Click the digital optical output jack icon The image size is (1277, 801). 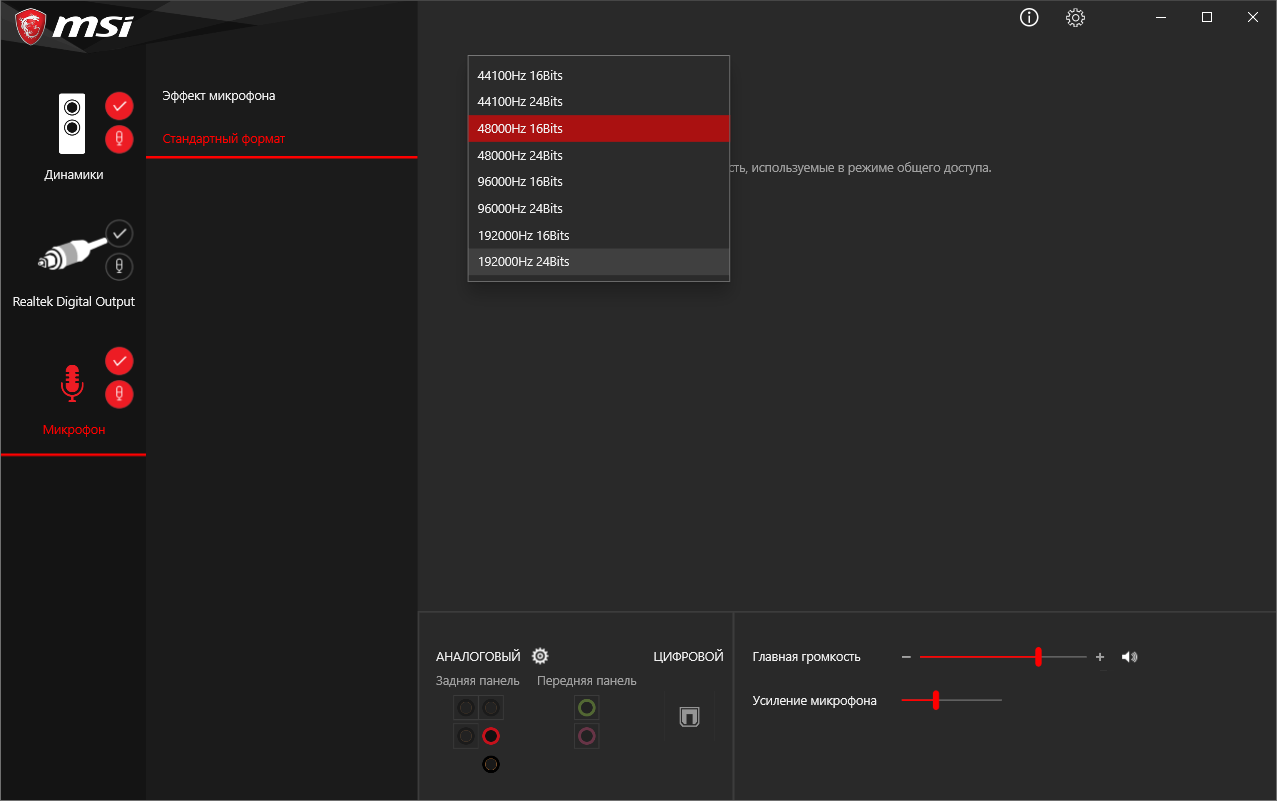click(689, 717)
